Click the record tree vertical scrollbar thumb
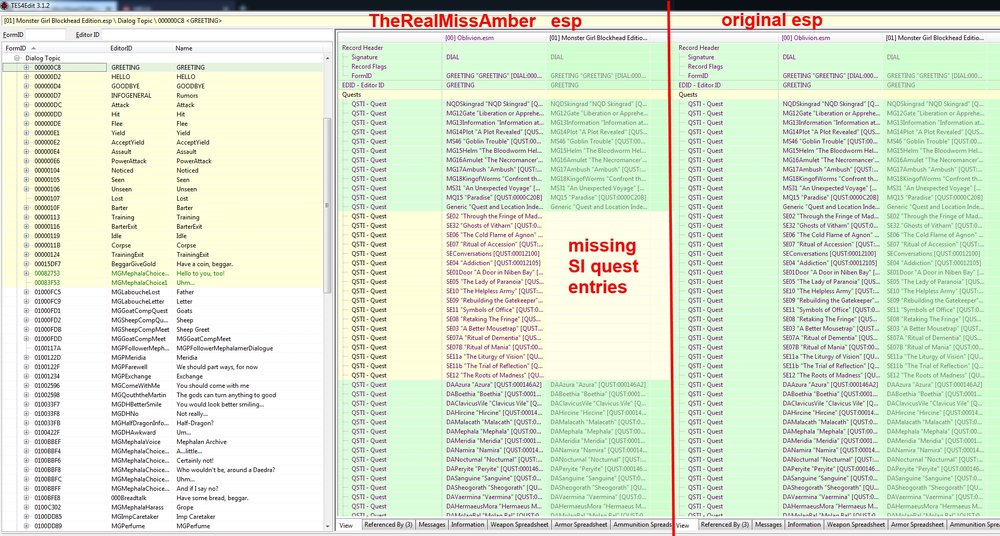1000x536 pixels. tap(328, 204)
